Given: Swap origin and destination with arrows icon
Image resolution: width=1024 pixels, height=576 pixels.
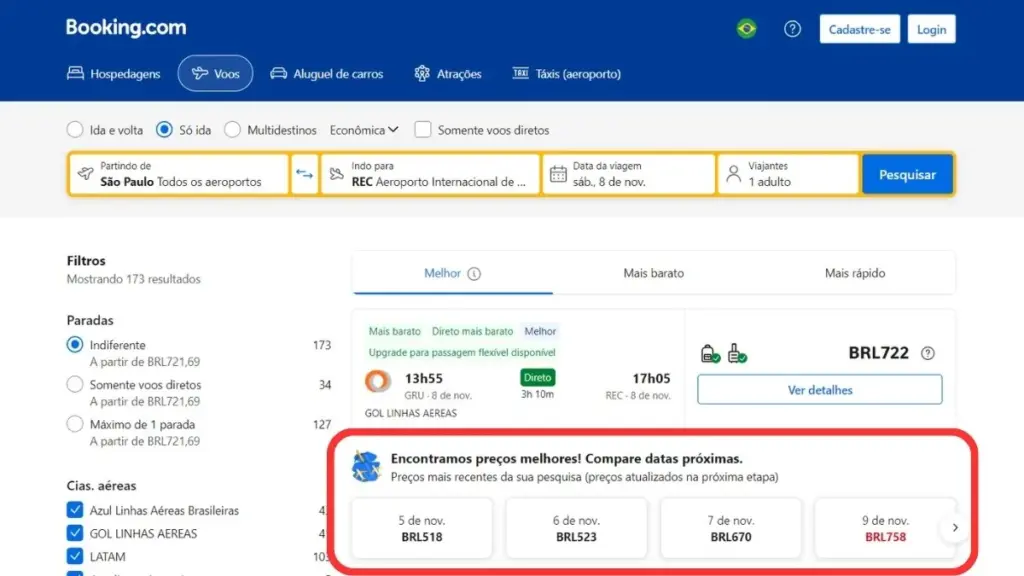Looking at the screenshot, I should point(304,174).
